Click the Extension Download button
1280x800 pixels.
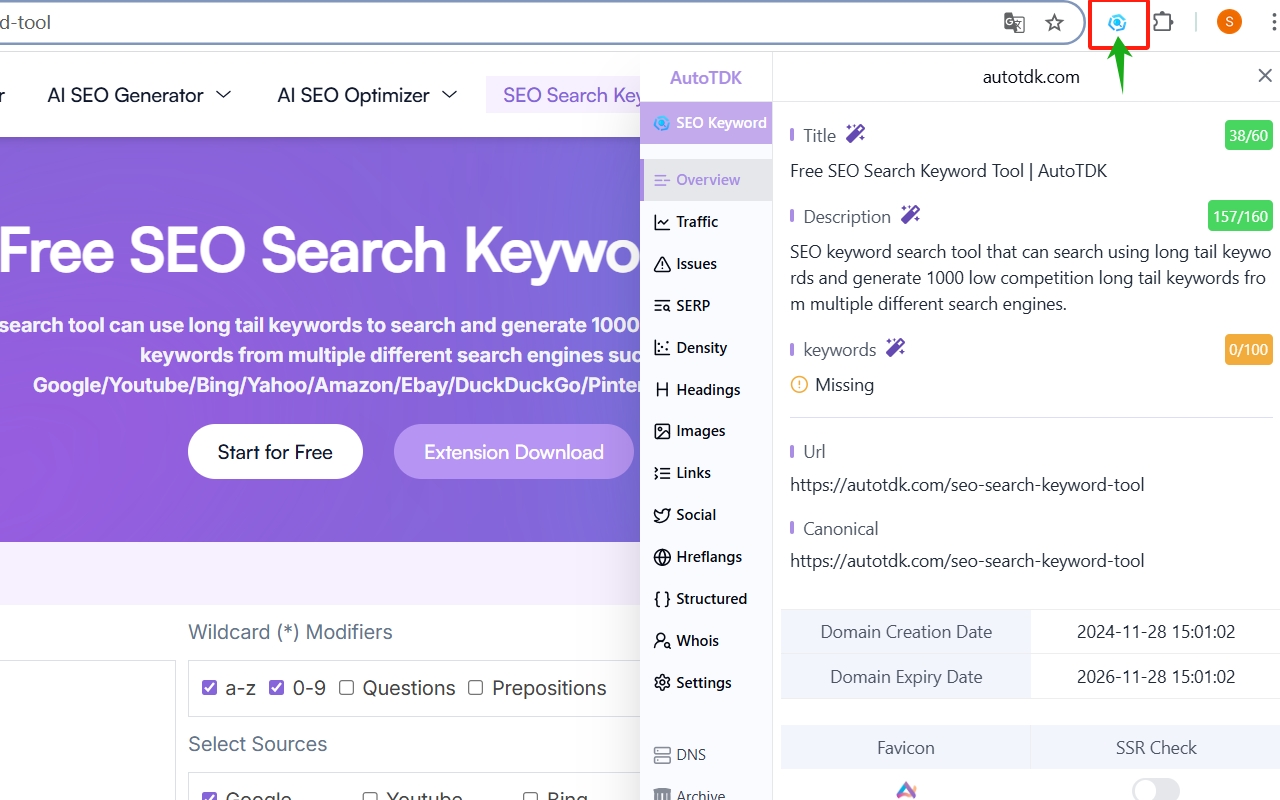click(x=513, y=451)
